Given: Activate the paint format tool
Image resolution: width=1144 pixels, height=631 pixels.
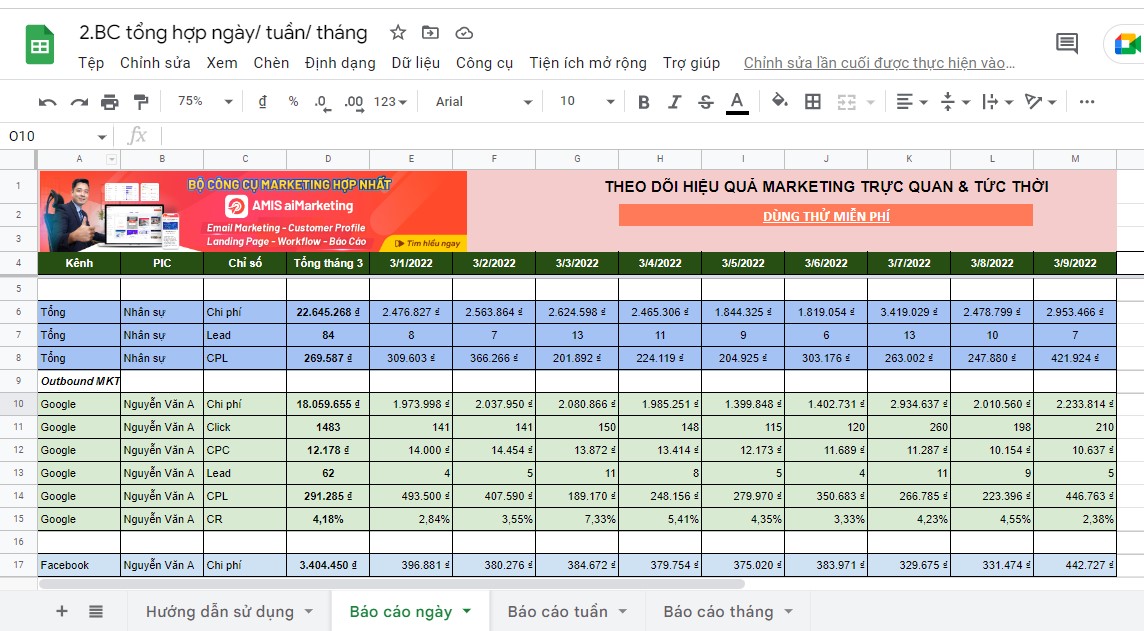Looking at the screenshot, I should coord(141,102).
